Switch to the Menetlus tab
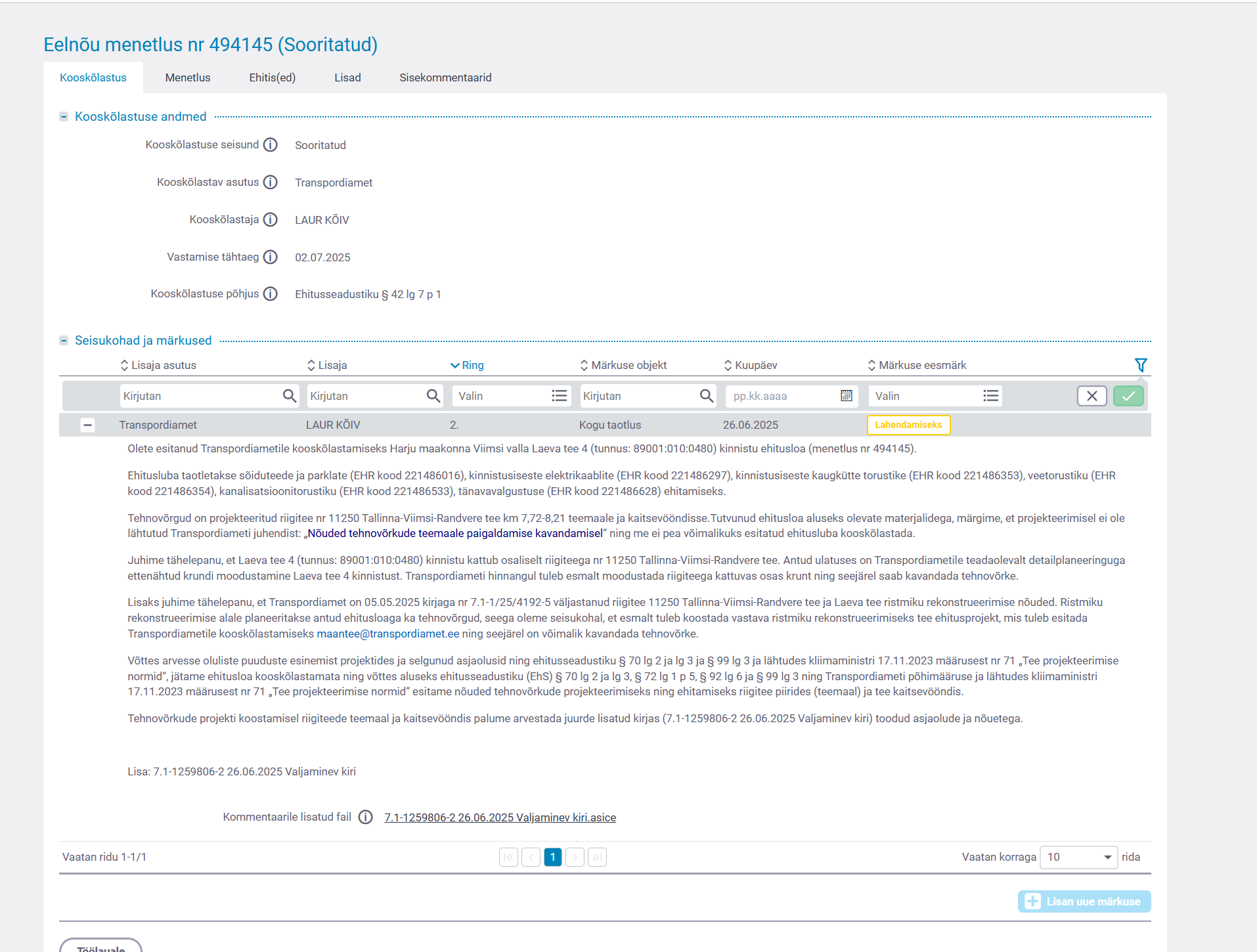Image resolution: width=1257 pixels, height=952 pixels. click(x=188, y=77)
